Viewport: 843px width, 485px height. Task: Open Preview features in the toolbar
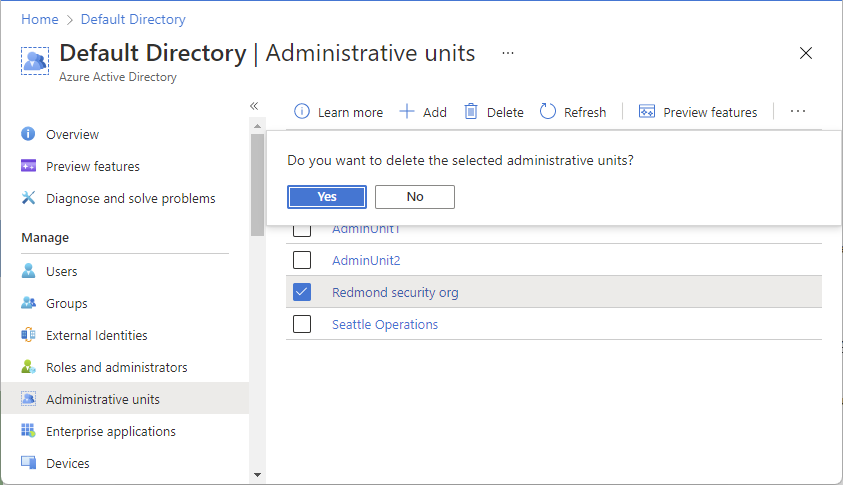(x=698, y=112)
